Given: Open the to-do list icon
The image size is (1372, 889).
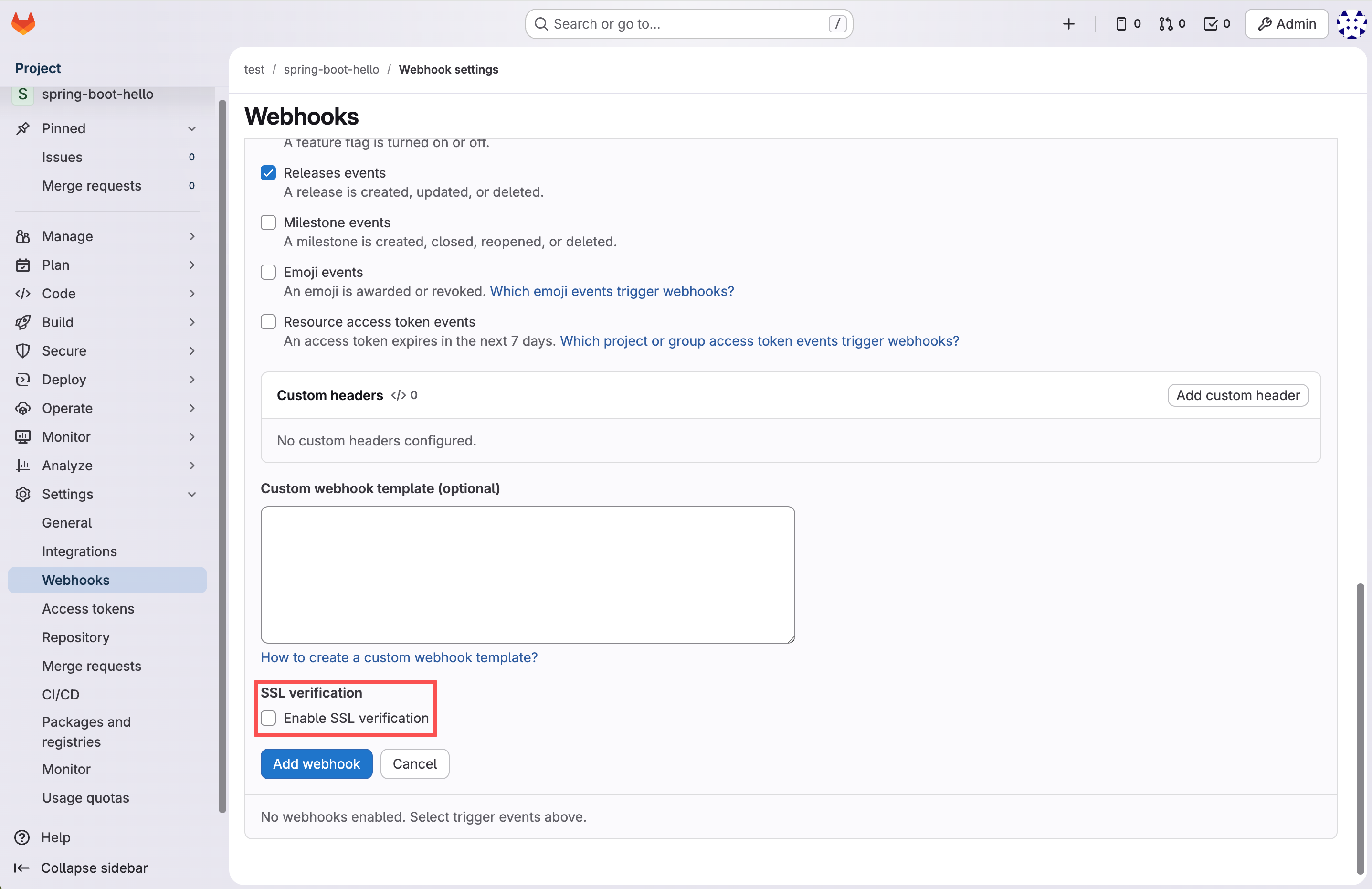Looking at the screenshot, I should coord(1216,24).
